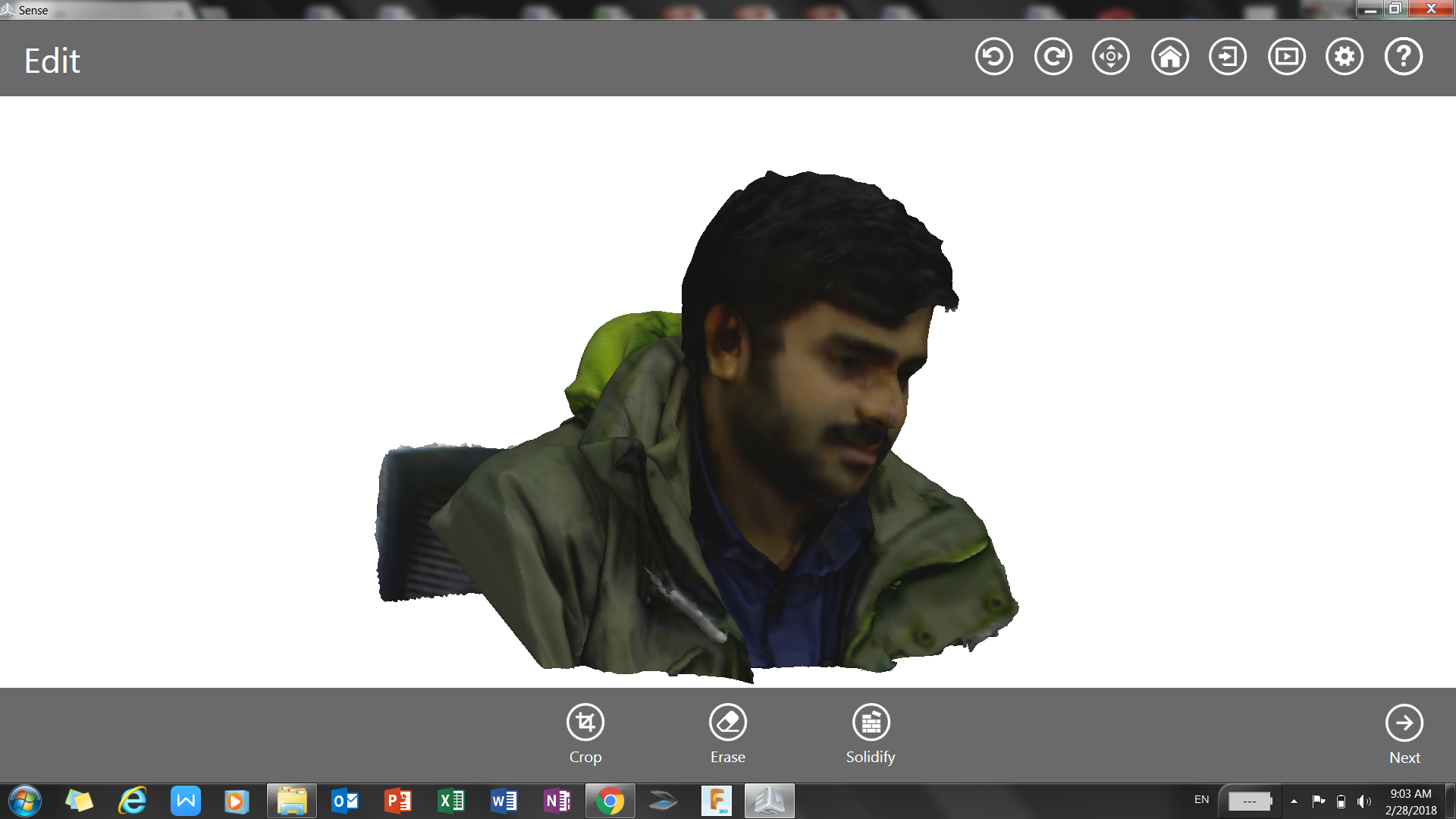Click the volume speaker tray icon
This screenshot has height=819, width=1456.
[1363, 801]
